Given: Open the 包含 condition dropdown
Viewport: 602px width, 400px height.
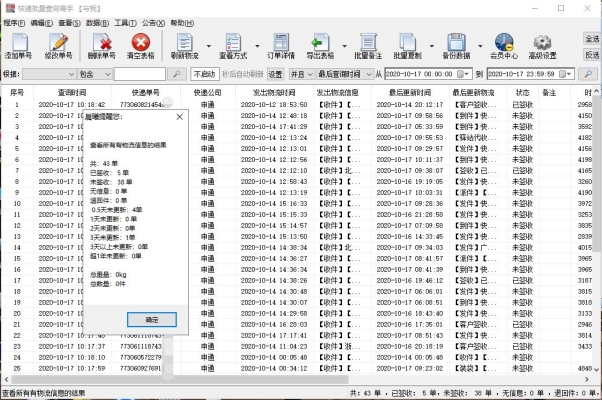Looking at the screenshot, I should click(x=95, y=74).
